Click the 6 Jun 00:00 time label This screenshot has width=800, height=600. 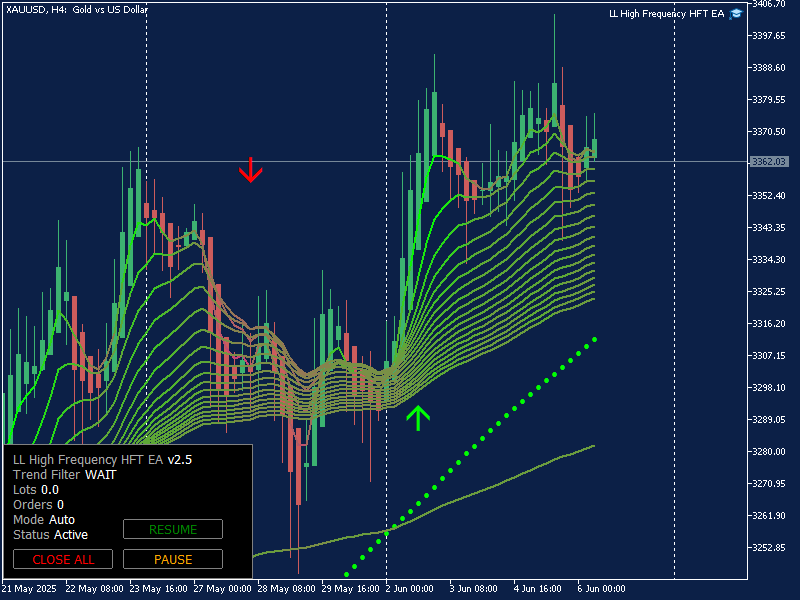[x=601, y=588]
